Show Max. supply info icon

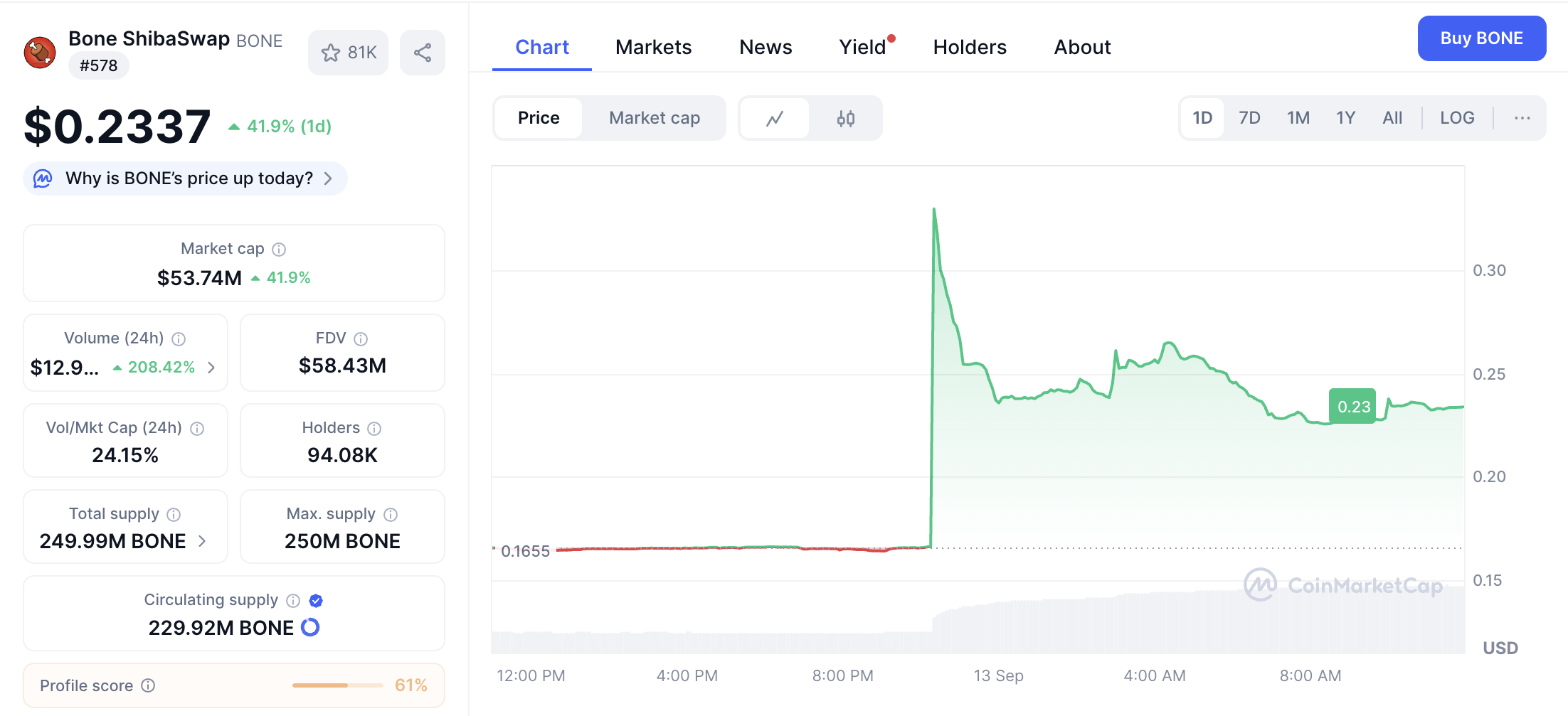tap(391, 515)
